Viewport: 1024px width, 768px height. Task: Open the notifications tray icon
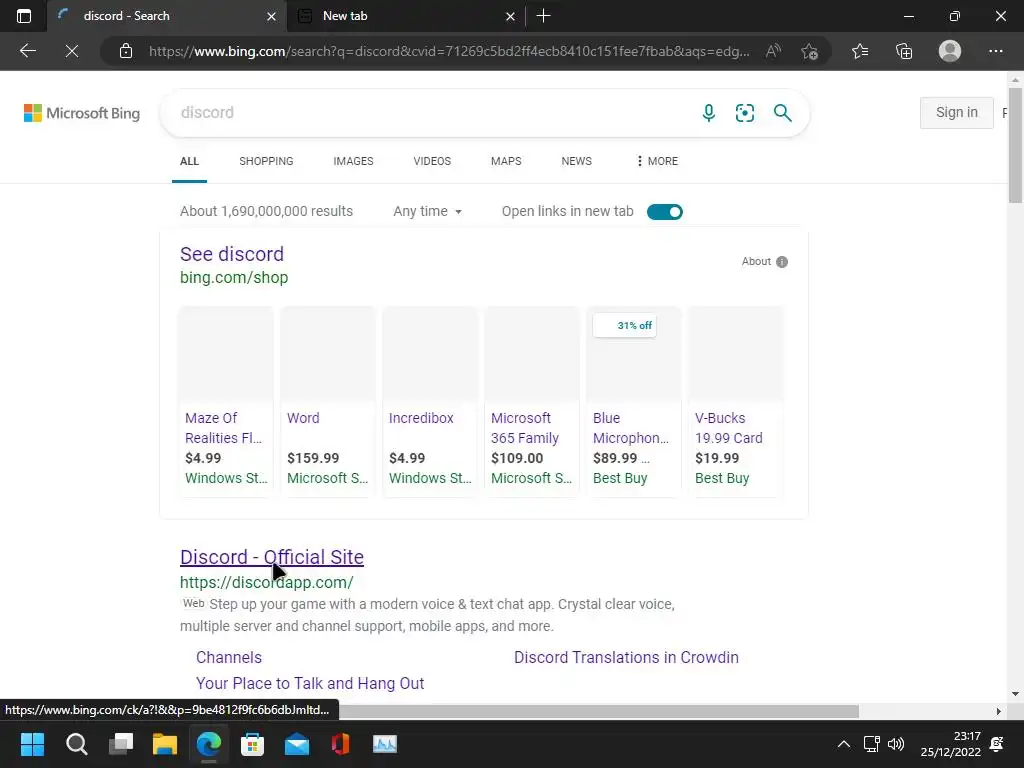coord(997,744)
